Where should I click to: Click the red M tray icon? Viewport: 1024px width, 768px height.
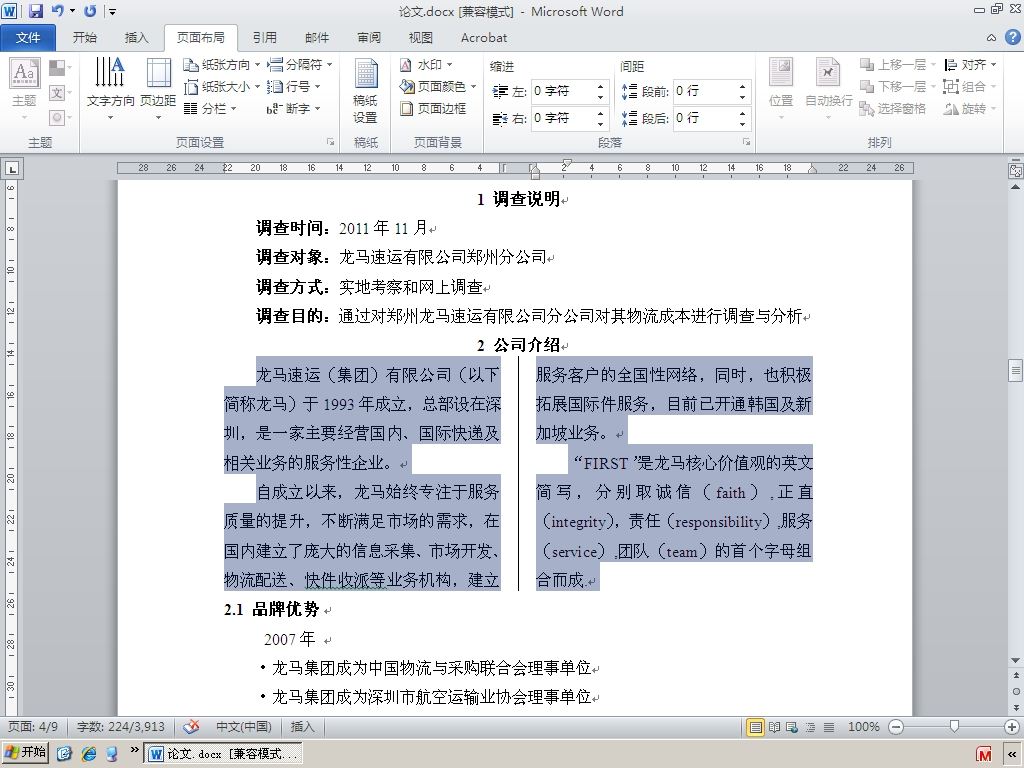tap(984, 754)
